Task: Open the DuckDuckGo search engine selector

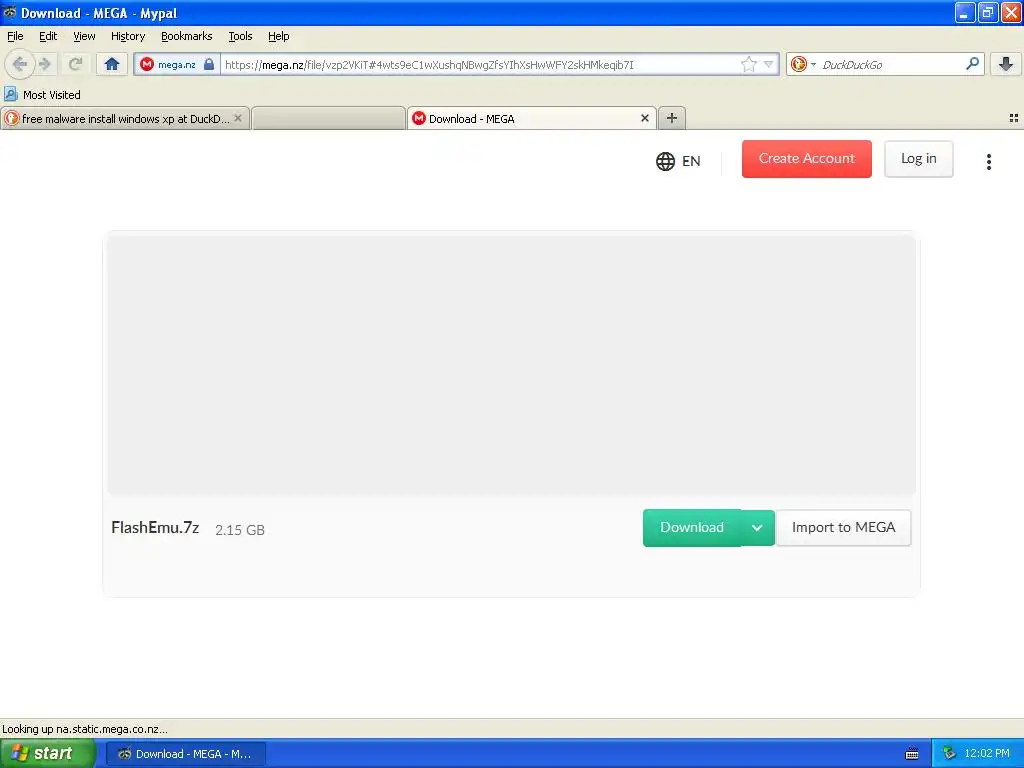Action: tap(803, 64)
